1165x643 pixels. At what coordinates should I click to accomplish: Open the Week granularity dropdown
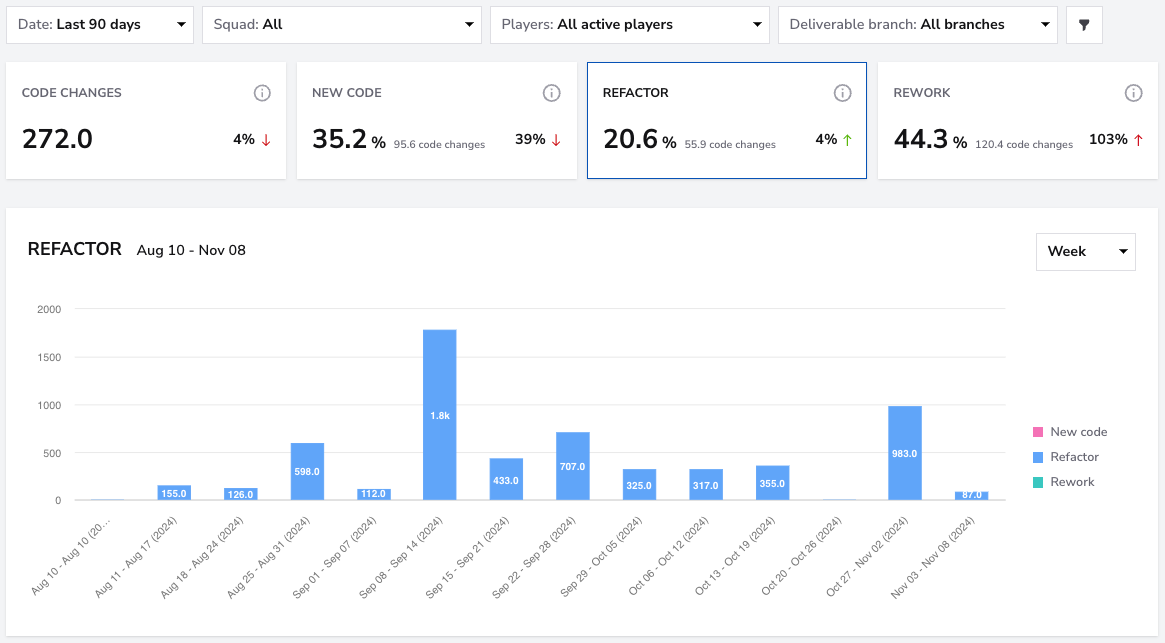1086,252
